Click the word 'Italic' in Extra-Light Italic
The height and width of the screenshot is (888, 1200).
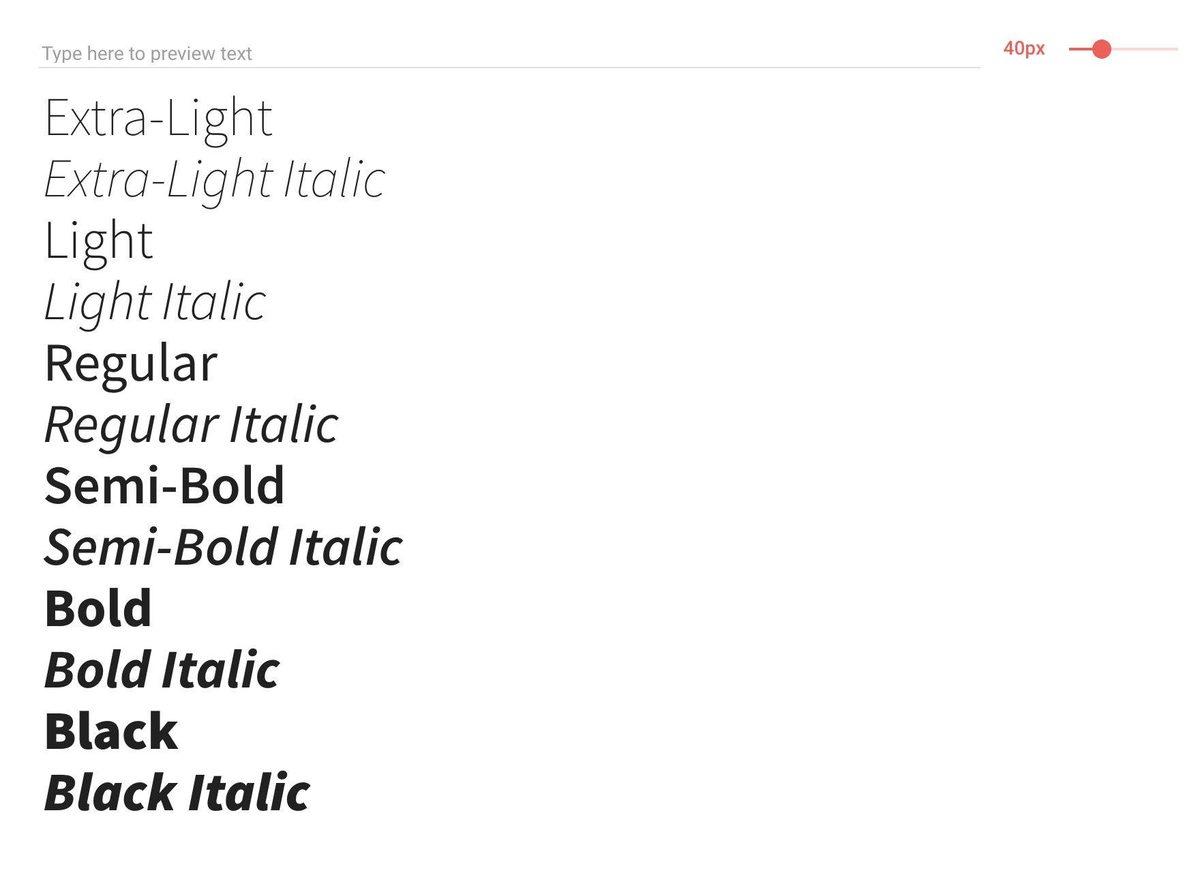click(x=333, y=180)
